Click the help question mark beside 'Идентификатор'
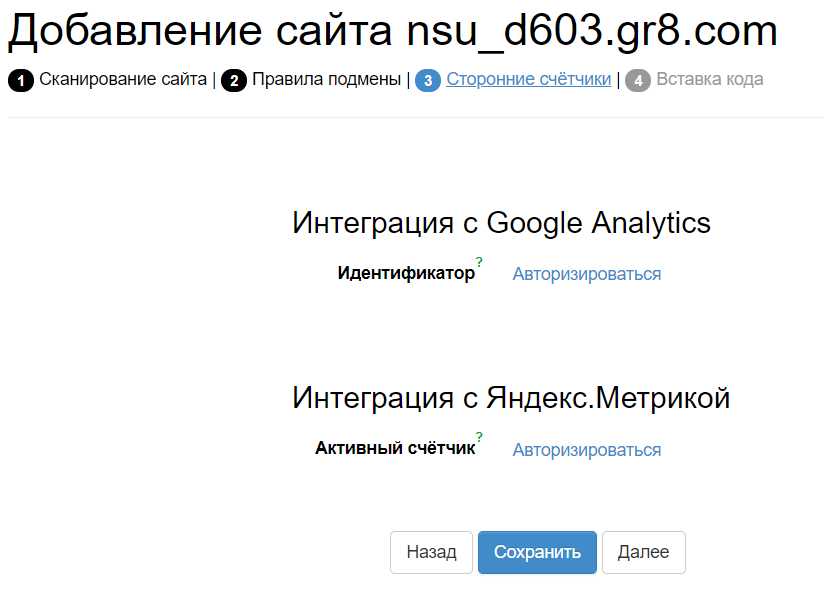Screen dimensions: 824x612 479,262
